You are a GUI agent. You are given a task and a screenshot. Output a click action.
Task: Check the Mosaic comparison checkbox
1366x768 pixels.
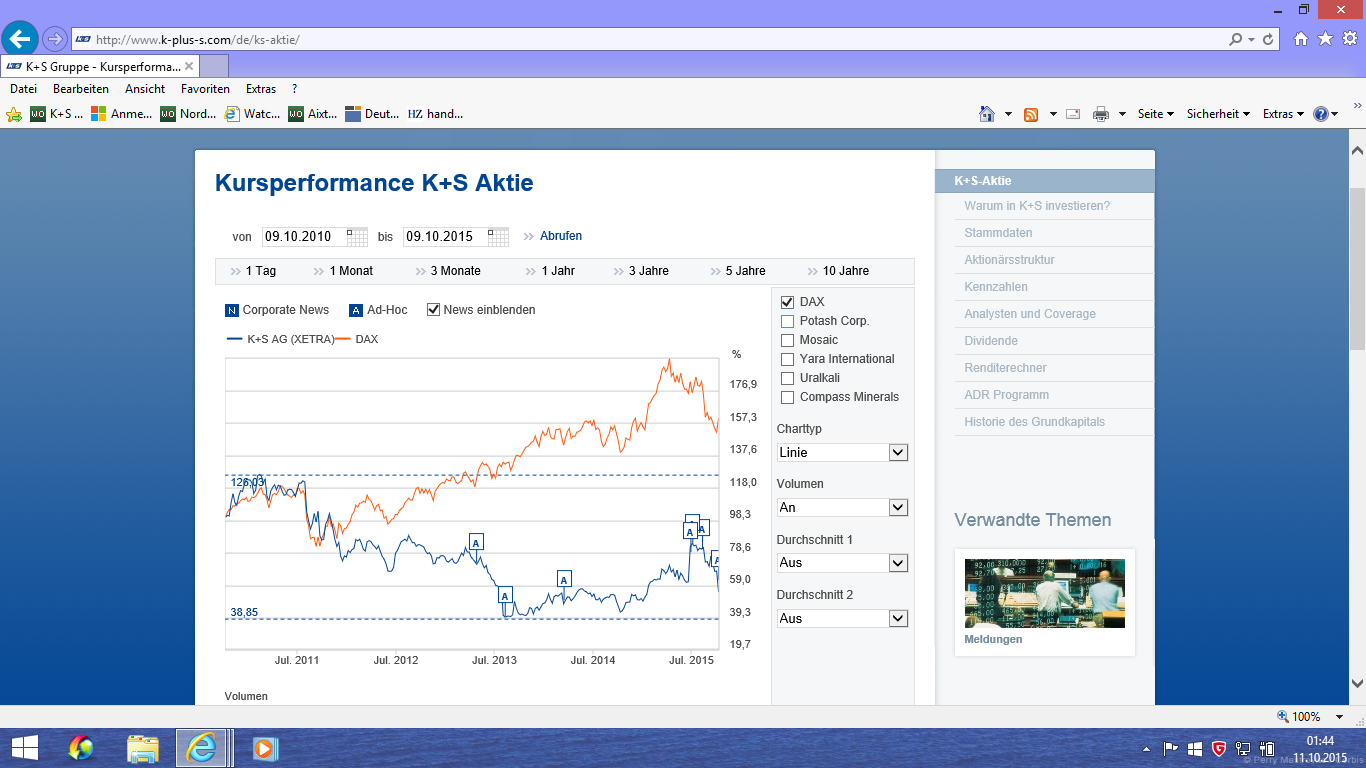pyautogui.click(x=787, y=340)
